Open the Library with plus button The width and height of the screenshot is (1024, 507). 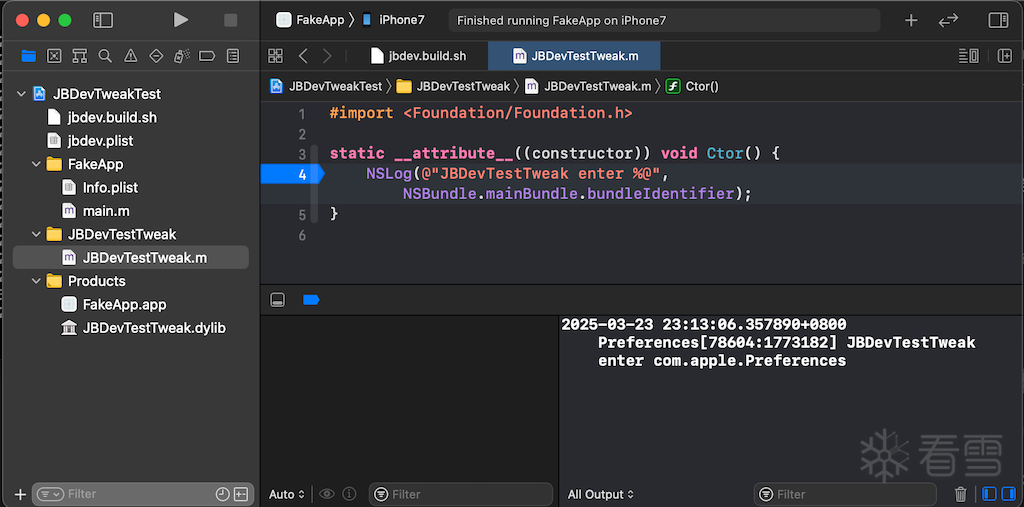(x=911, y=20)
